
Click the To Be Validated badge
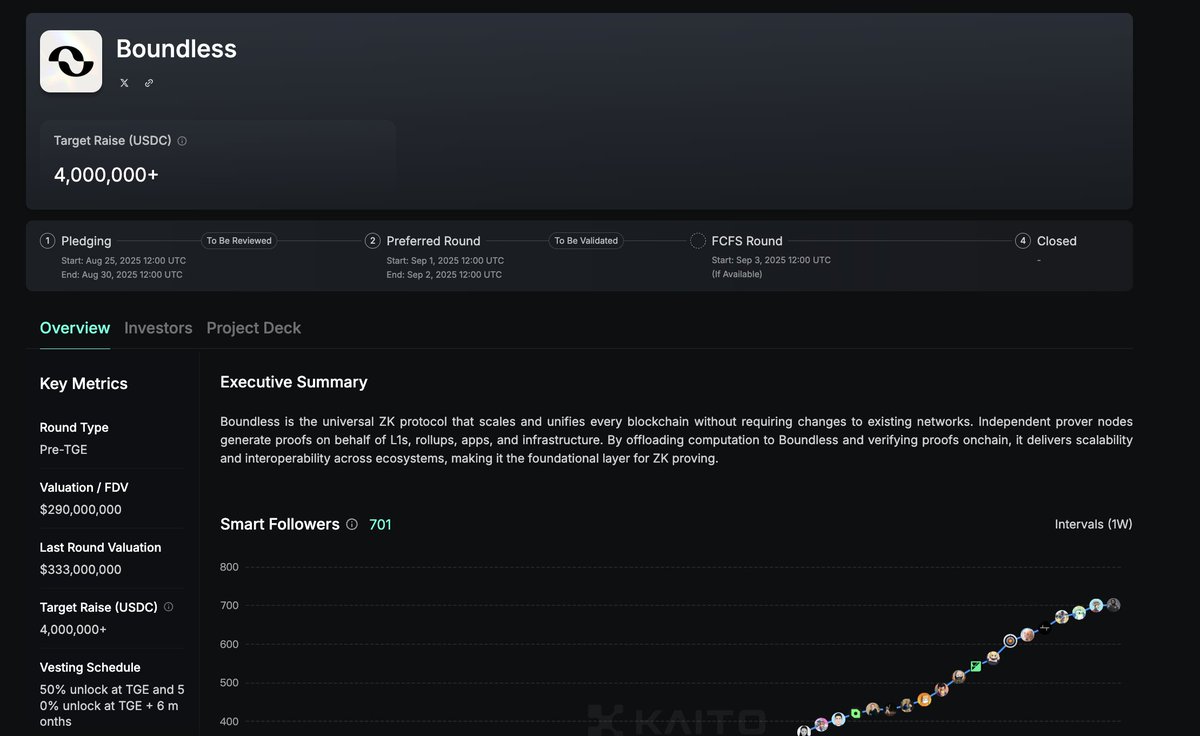(x=586, y=241)
